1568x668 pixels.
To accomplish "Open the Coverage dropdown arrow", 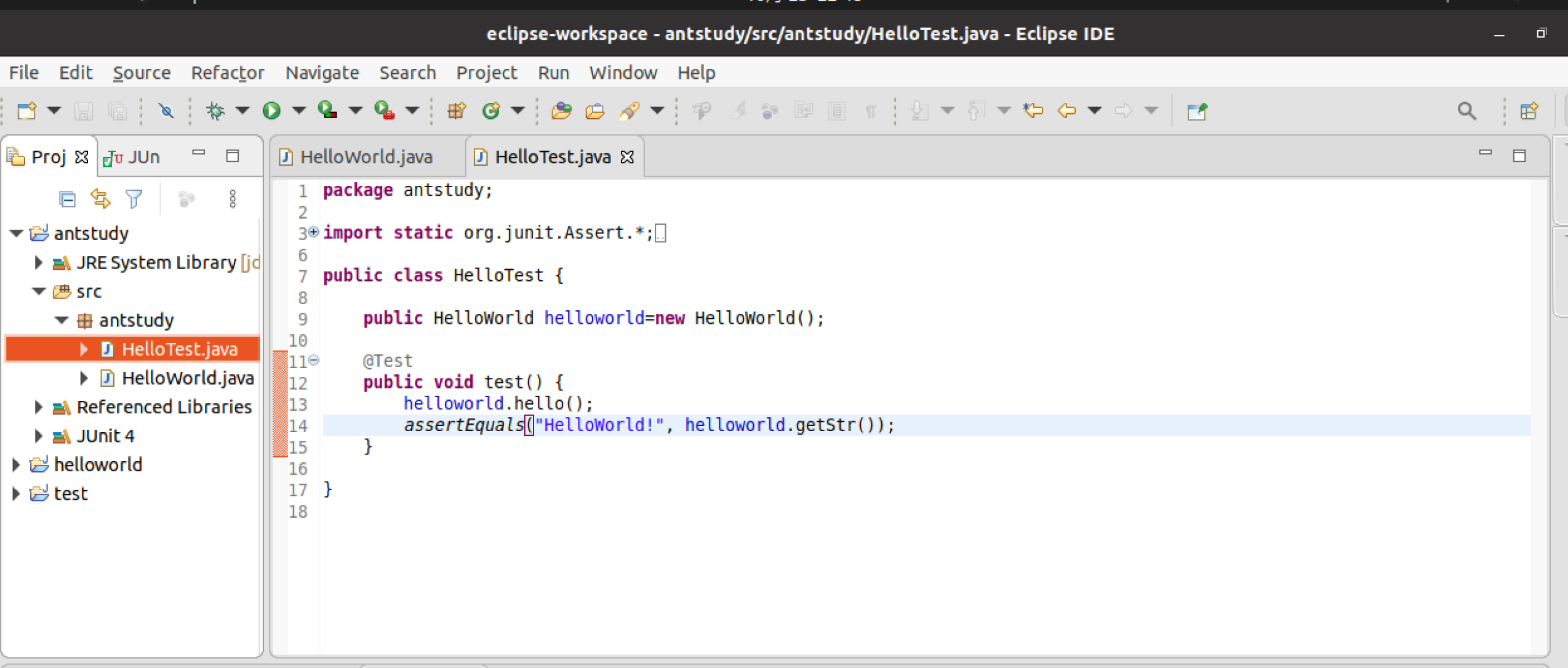I will click(356, 111).
